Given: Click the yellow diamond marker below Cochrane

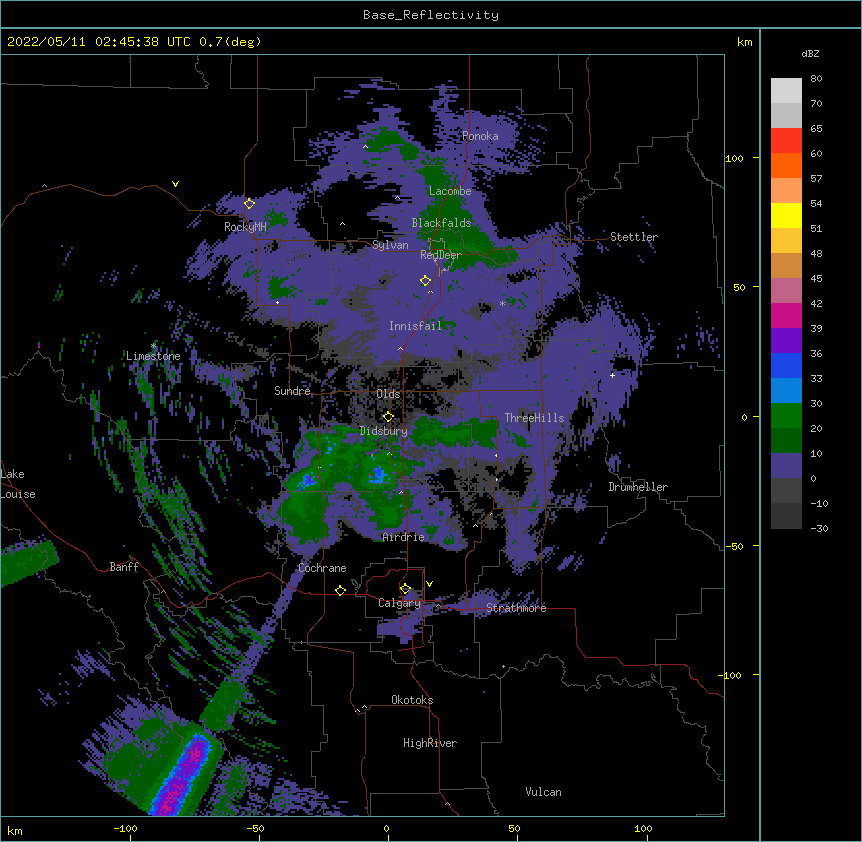Looking at the screenshot, I should tap(340, 590).
